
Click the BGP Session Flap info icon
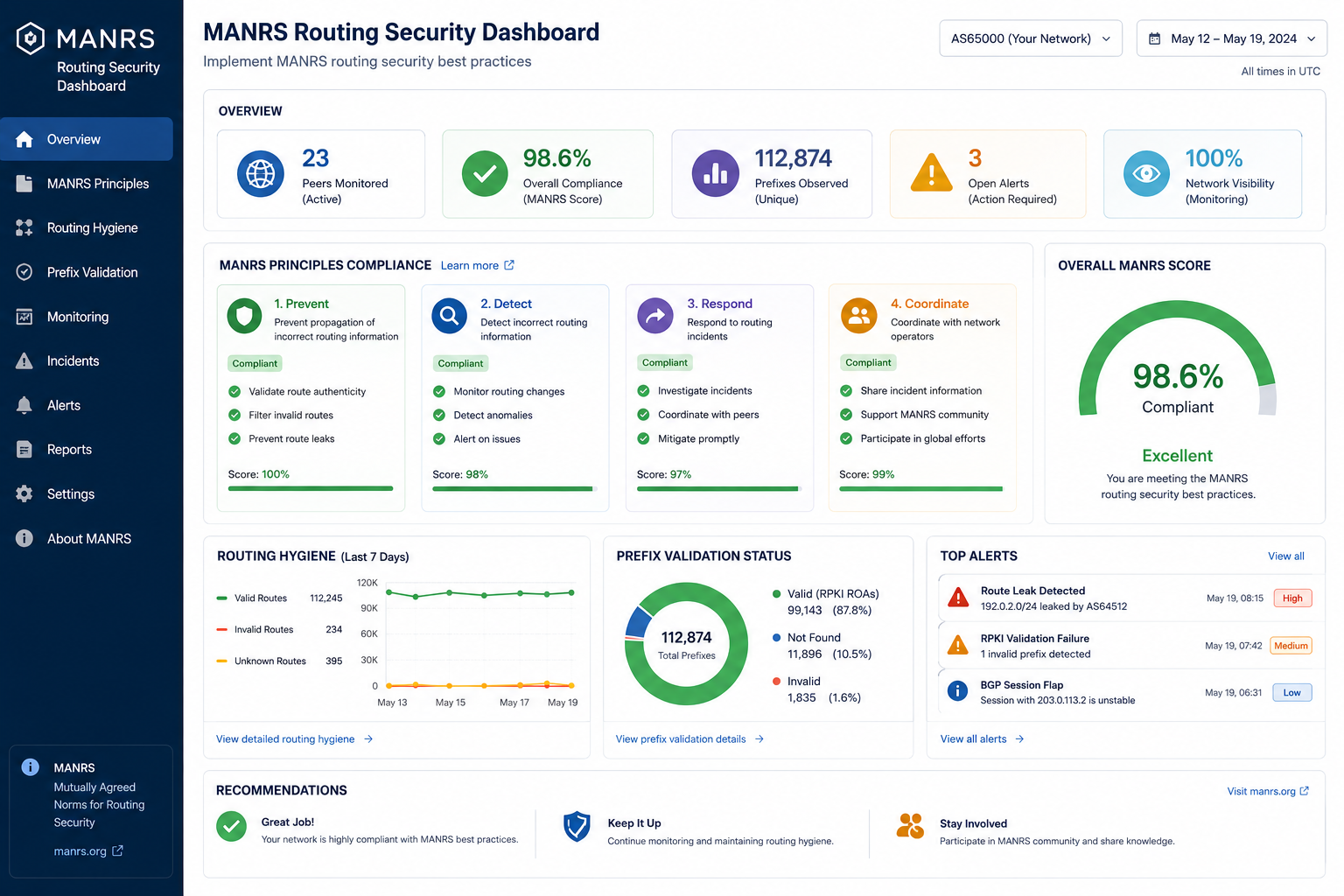tap(958, 691)
